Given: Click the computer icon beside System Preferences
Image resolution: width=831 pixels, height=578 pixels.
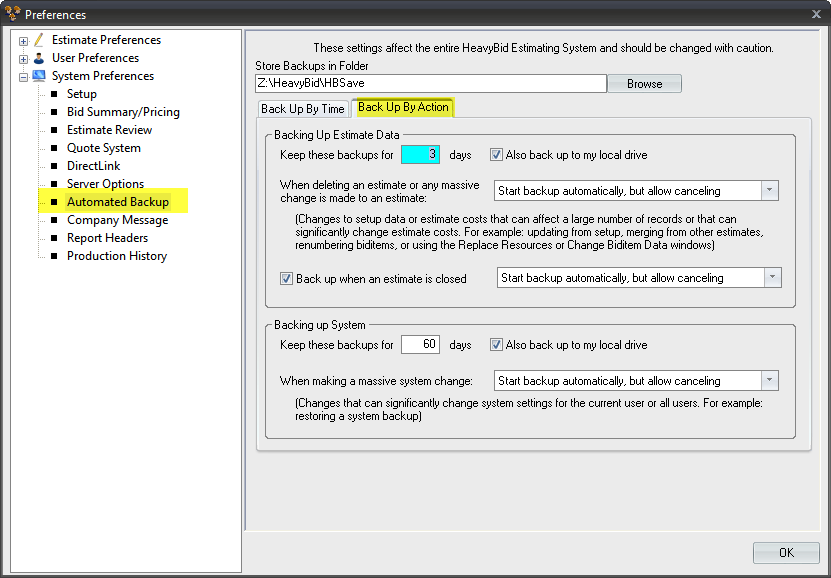Looking at the screenshot, I should click(x=38, y=76).
